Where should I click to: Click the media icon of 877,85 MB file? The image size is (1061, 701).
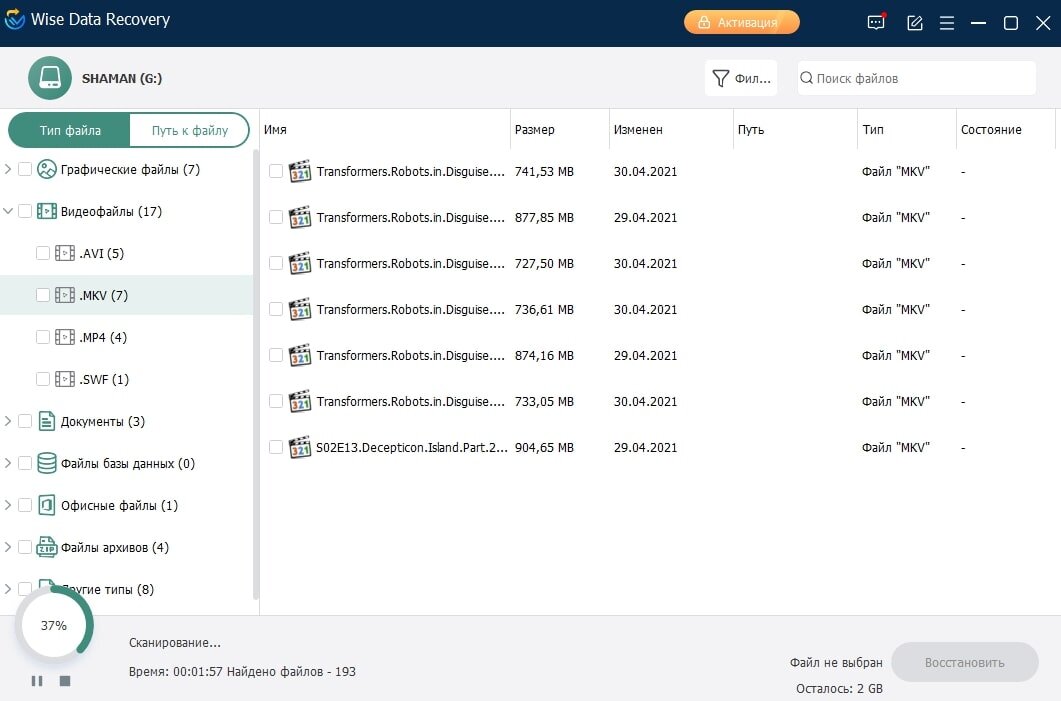pos(300,217)
